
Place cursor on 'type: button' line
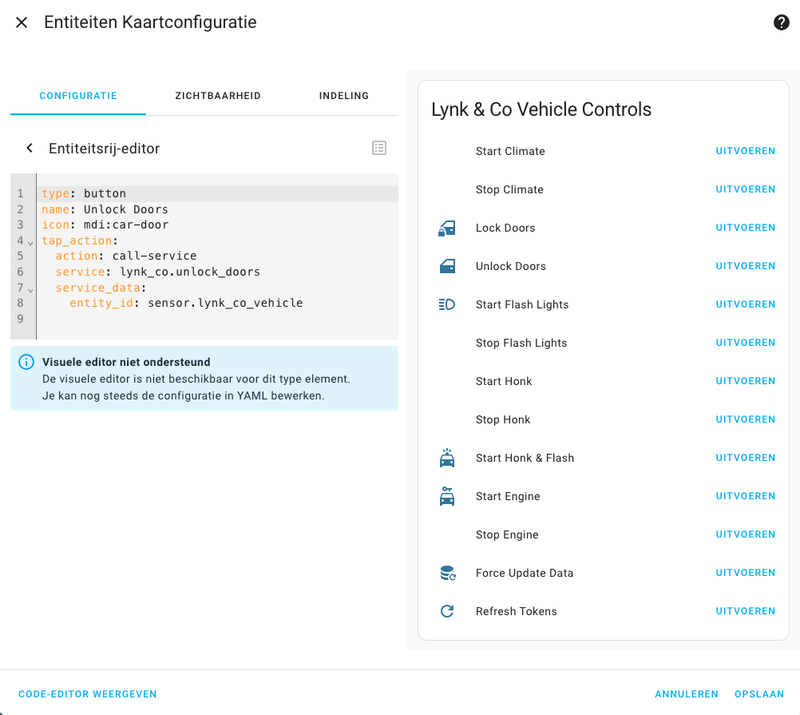point(219,193)
